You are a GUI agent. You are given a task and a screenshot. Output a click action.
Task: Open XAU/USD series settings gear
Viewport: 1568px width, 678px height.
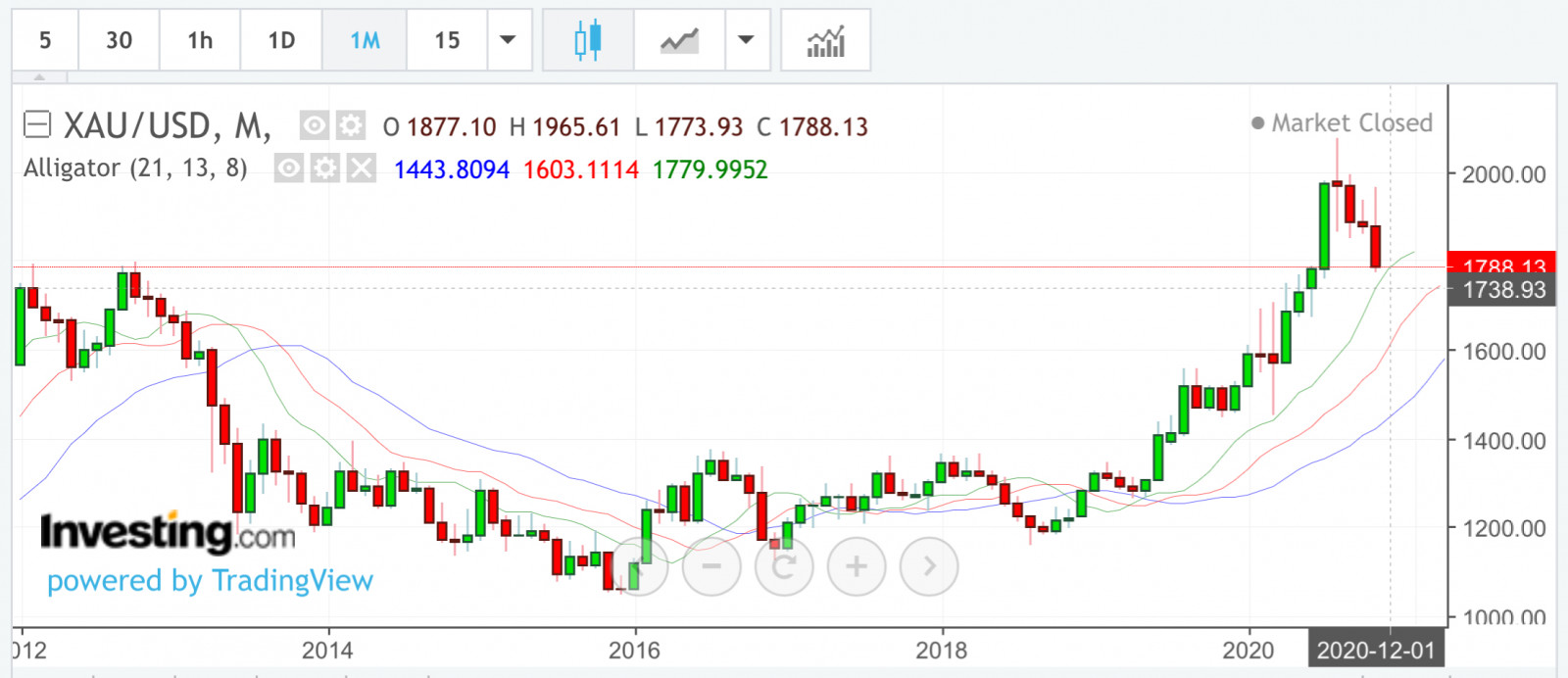(350, 125)
